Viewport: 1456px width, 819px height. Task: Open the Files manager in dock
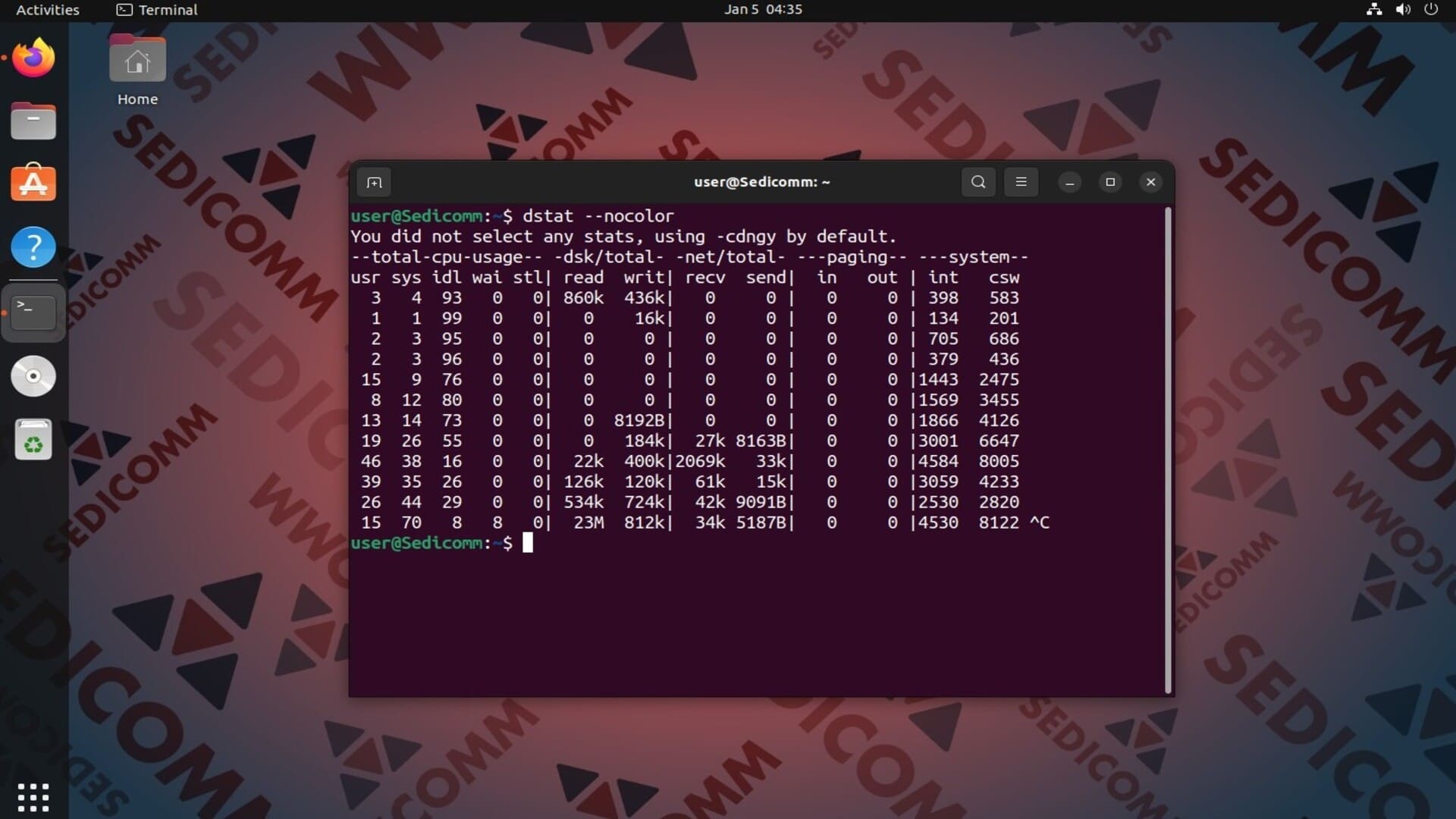(33, 121)
